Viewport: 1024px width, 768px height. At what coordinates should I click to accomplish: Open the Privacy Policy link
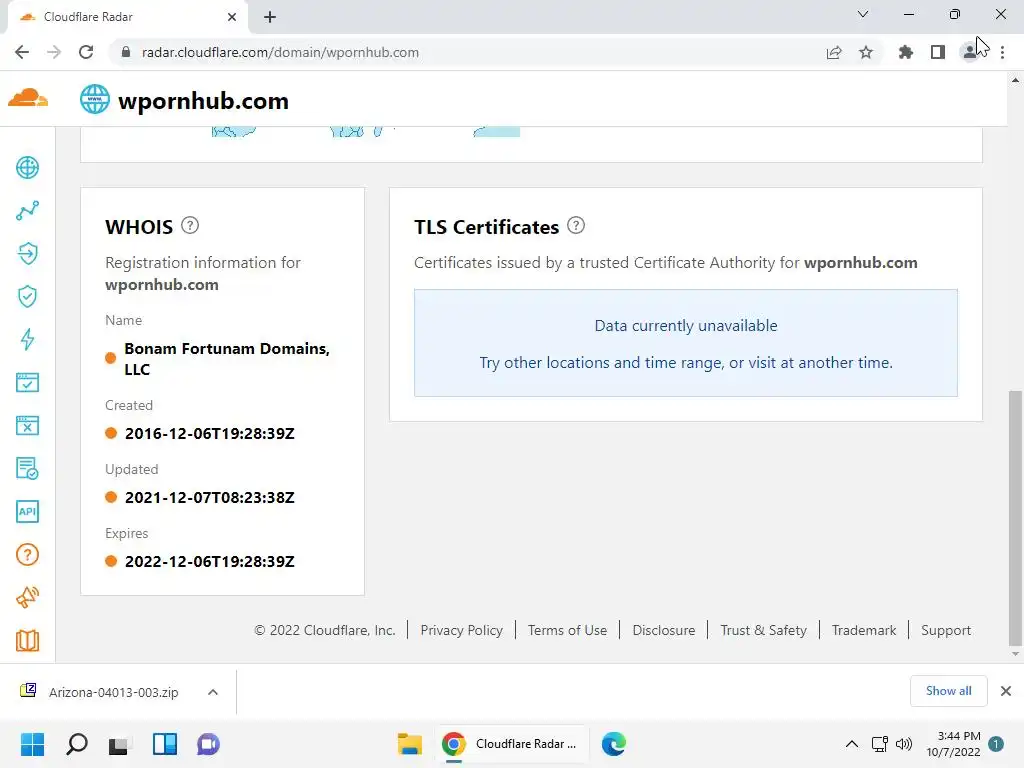(462, 630)
